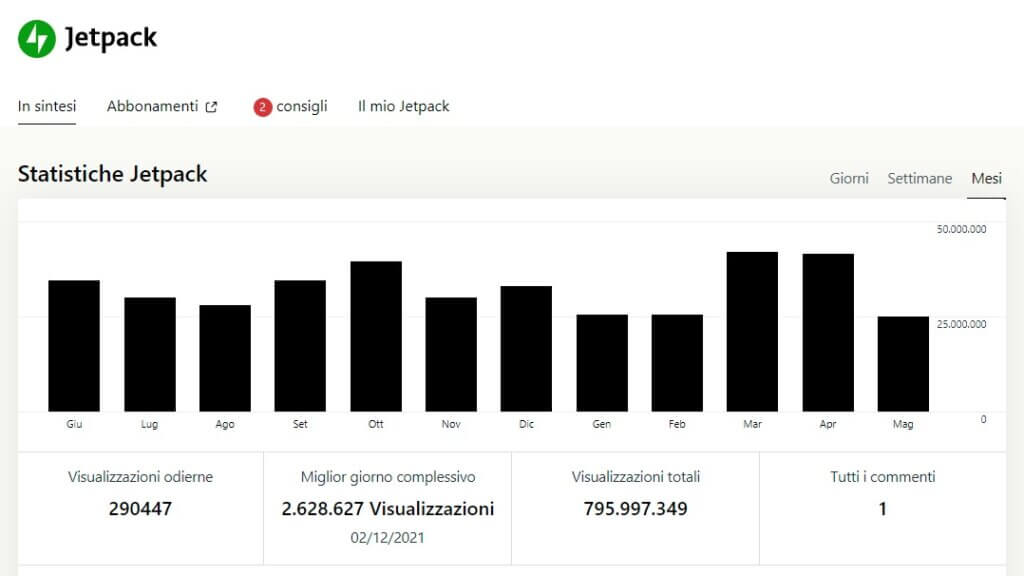1024x576 pixels.
Task: Pick the Dic bar in the chart
Action: pyautogui.click(x=526, y=349)
